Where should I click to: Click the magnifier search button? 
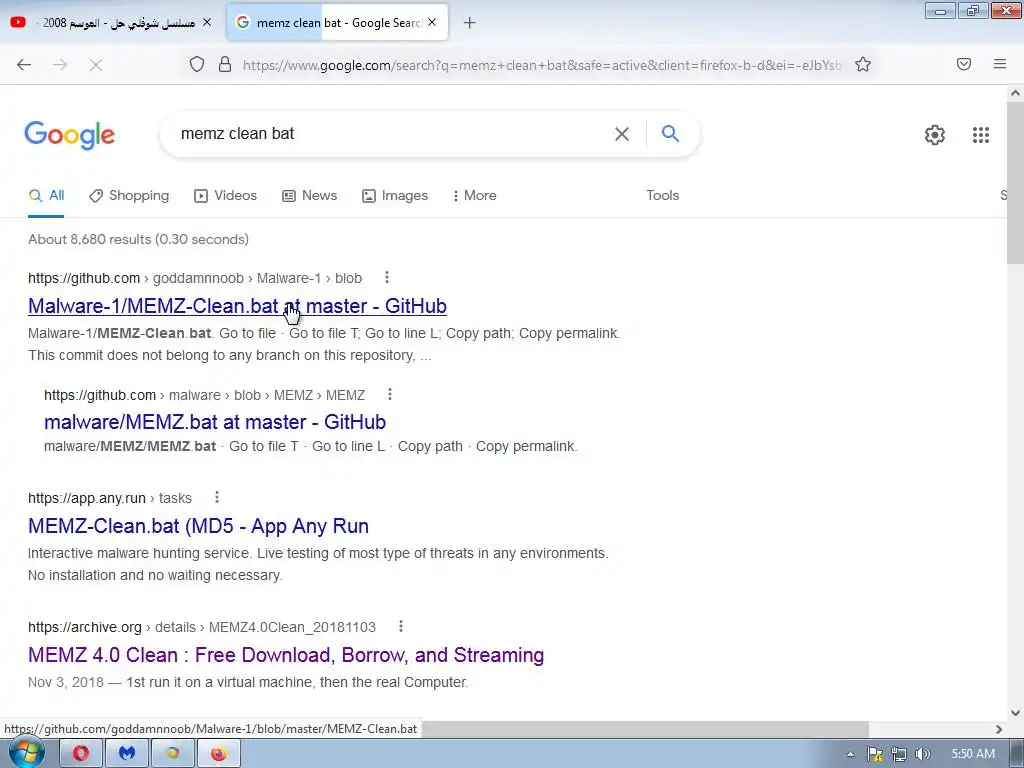click(x=670, y=134)
